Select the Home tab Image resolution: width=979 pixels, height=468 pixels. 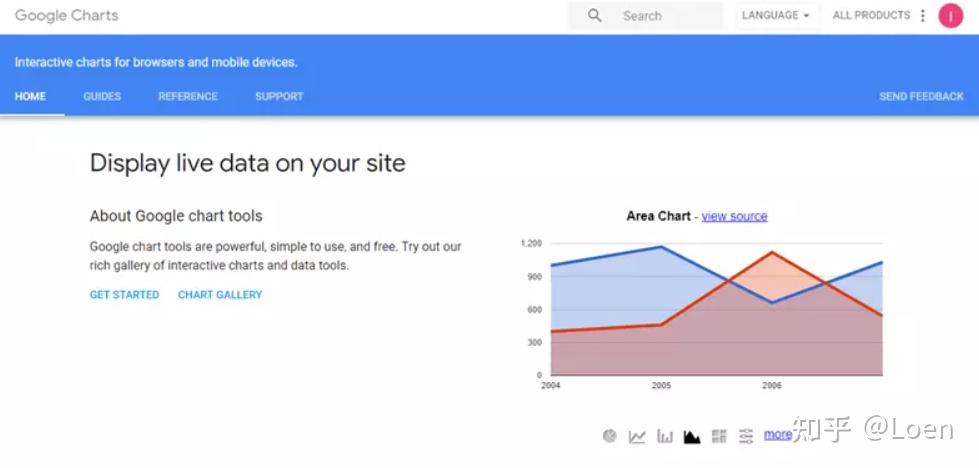(x=31, y=97)
